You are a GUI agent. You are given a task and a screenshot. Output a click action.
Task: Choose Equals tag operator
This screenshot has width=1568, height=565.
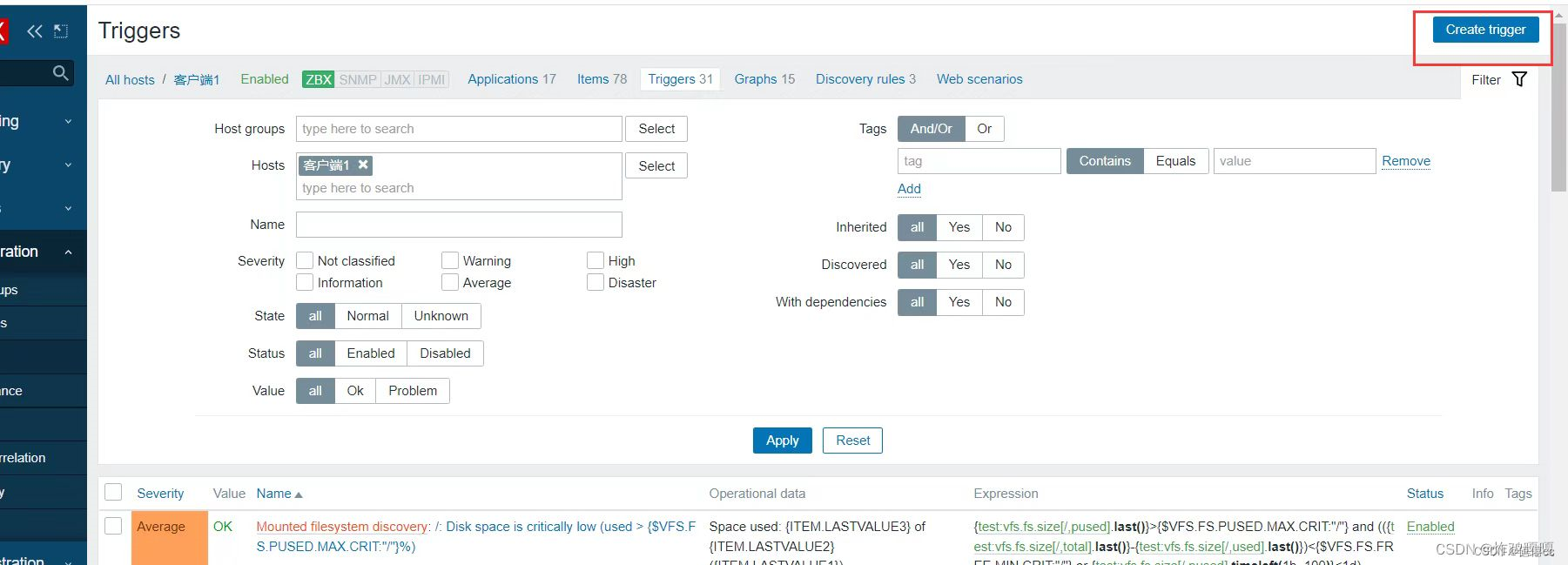pyautogui.click(x=1175, y=161)
